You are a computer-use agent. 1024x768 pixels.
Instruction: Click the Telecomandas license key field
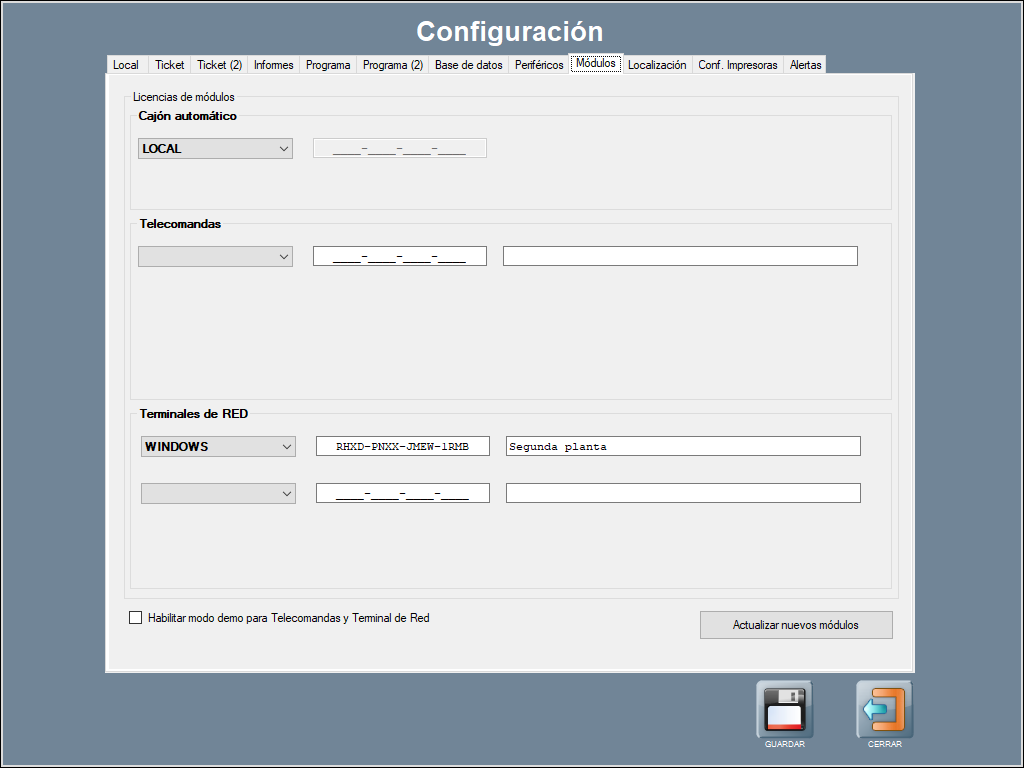[x=399, y=256]
